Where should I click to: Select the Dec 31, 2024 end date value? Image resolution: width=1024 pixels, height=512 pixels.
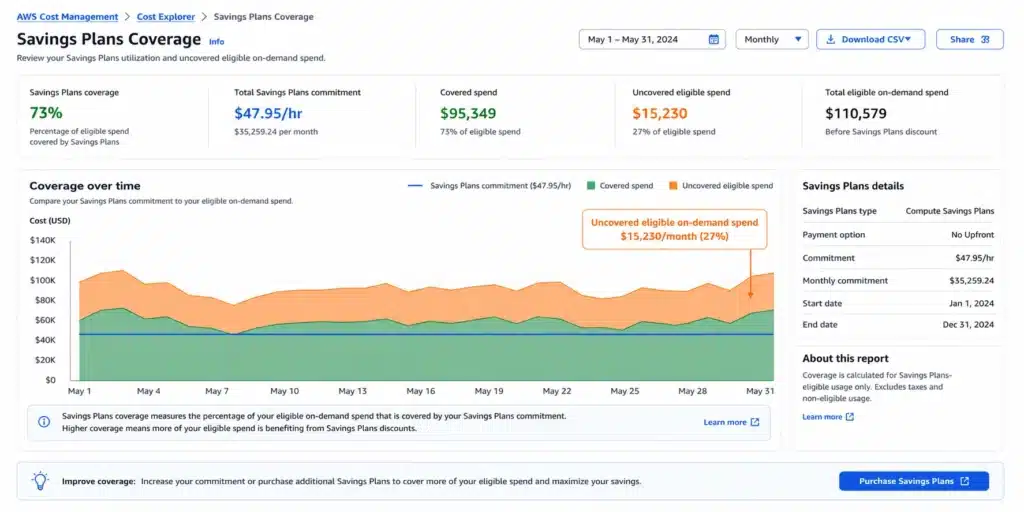[x=970, y=325]
